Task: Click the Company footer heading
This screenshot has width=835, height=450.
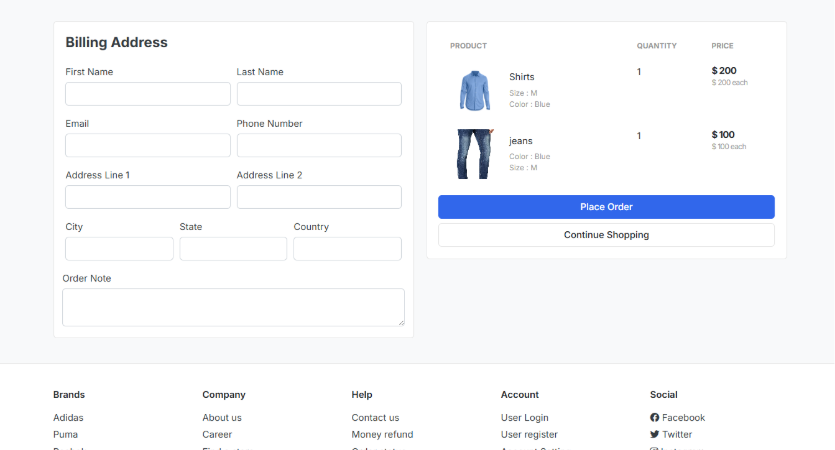Action: coord(224,395)
